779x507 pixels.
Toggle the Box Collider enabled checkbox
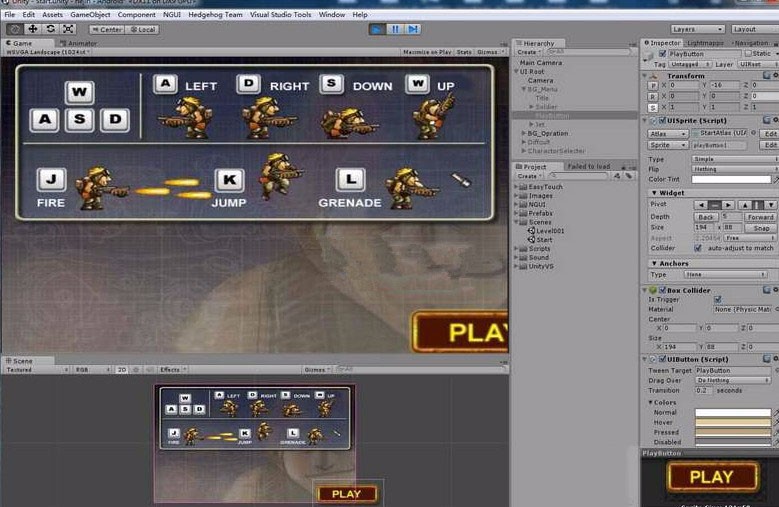coord(662,290)
